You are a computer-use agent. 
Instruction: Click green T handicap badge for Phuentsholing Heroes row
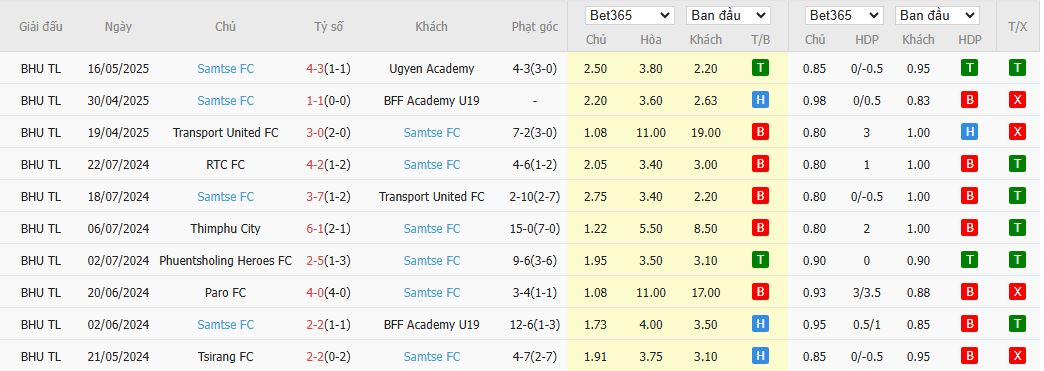point(969,260)
